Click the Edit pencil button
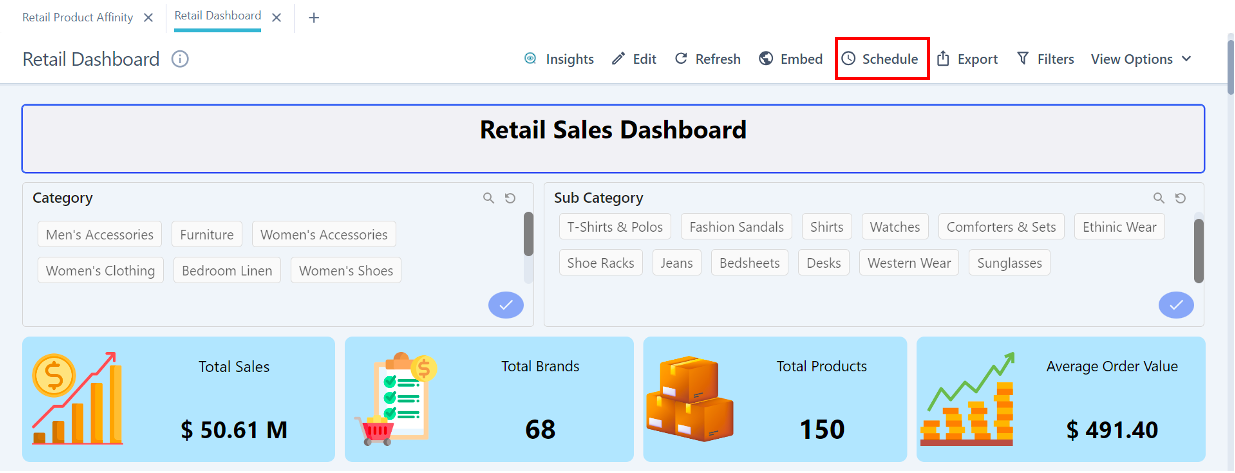The image size is (1235, 473). pyautogui.click(x=634, y=59)
